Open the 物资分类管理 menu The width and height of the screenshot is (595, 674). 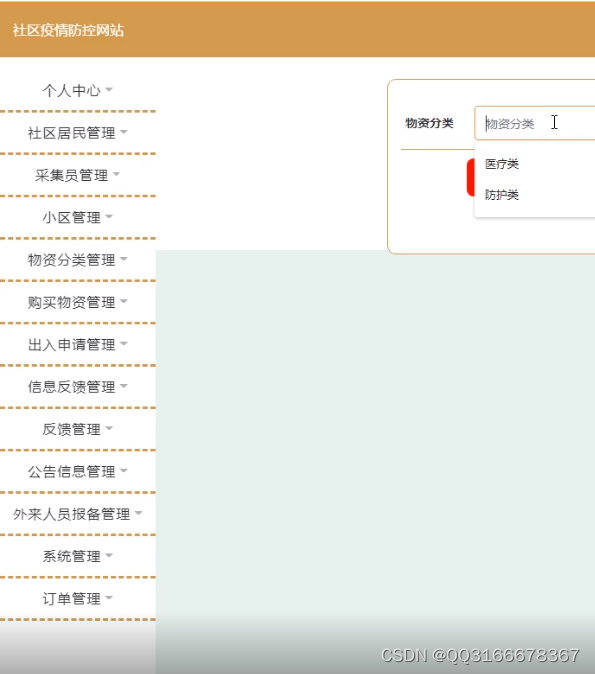coord(77,260)
